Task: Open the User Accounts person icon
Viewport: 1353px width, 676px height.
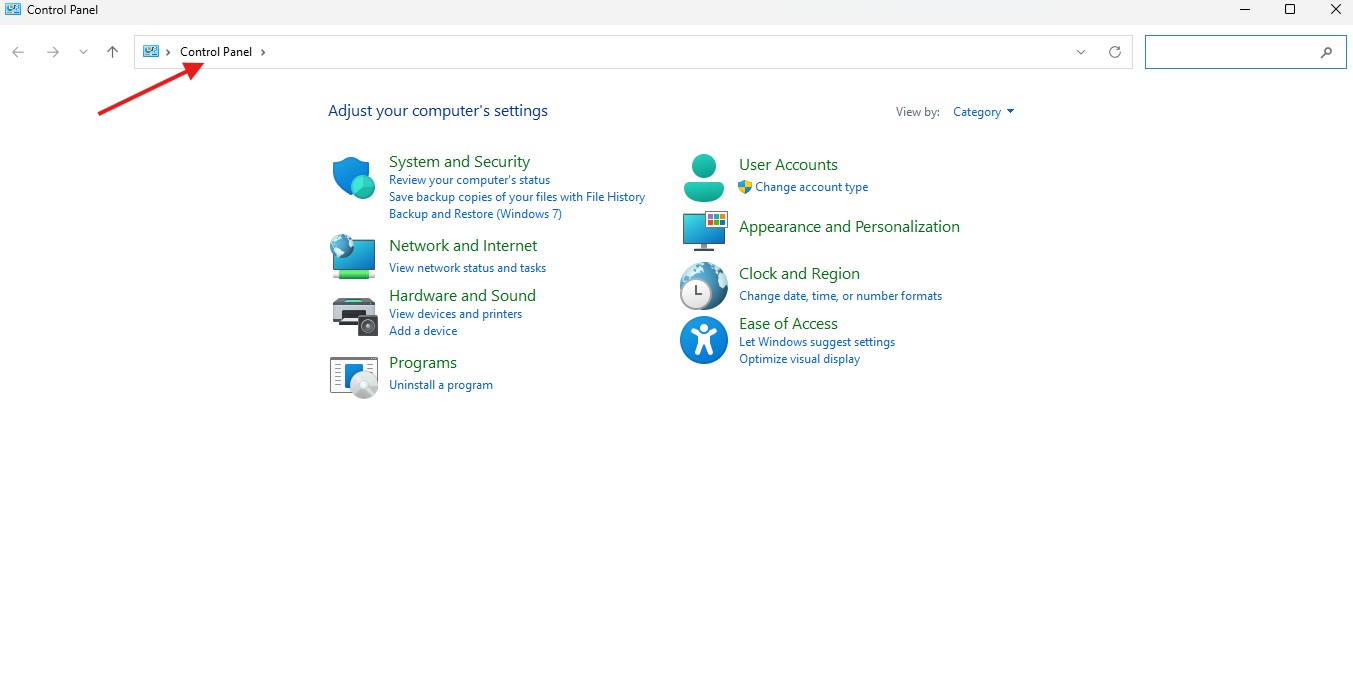Action: click(704, 178)
